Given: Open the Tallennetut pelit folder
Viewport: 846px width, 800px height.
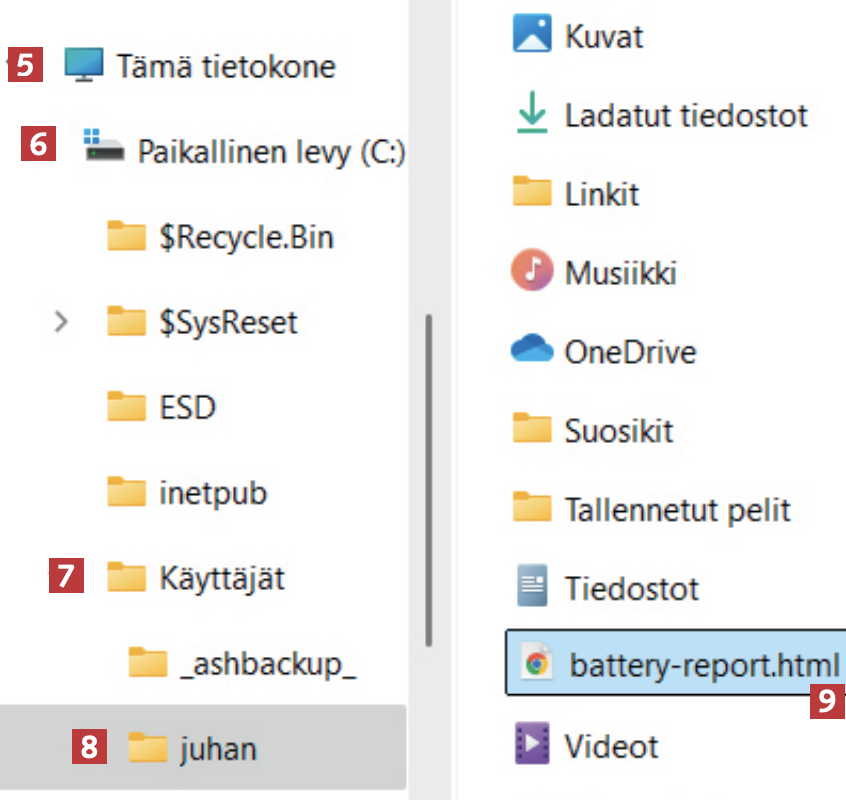Looking at the screenshot, I should tap(677, 508).
